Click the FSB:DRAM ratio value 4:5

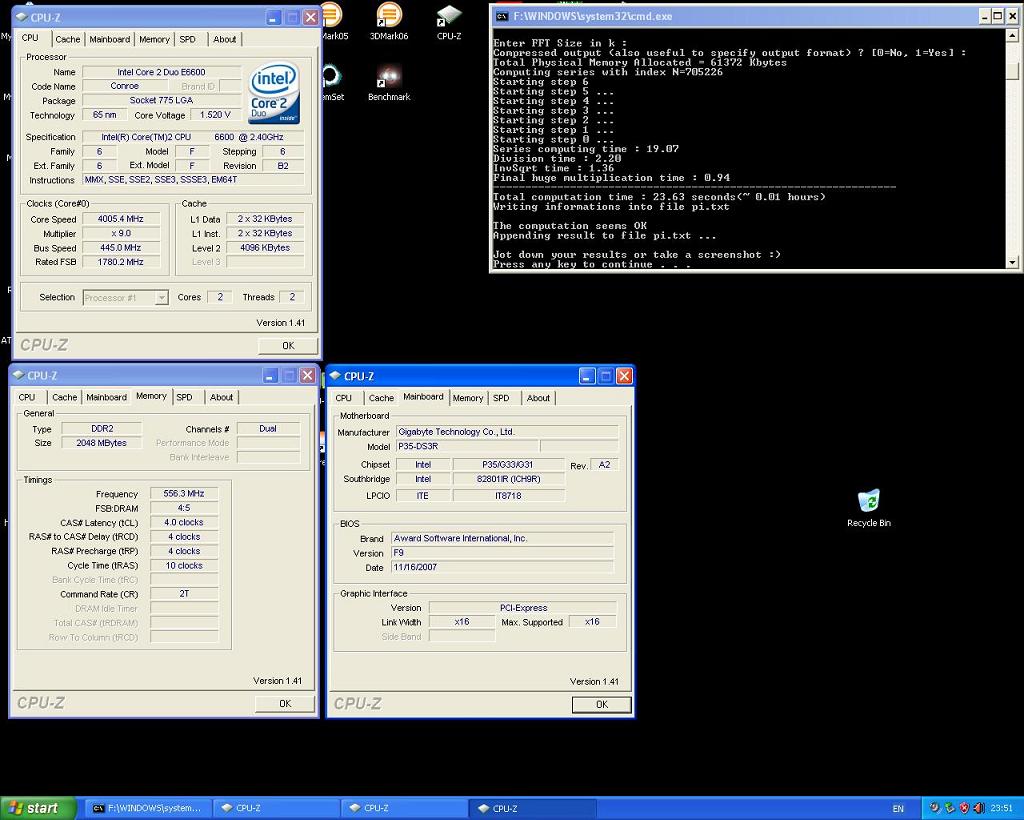coord(184,508)
